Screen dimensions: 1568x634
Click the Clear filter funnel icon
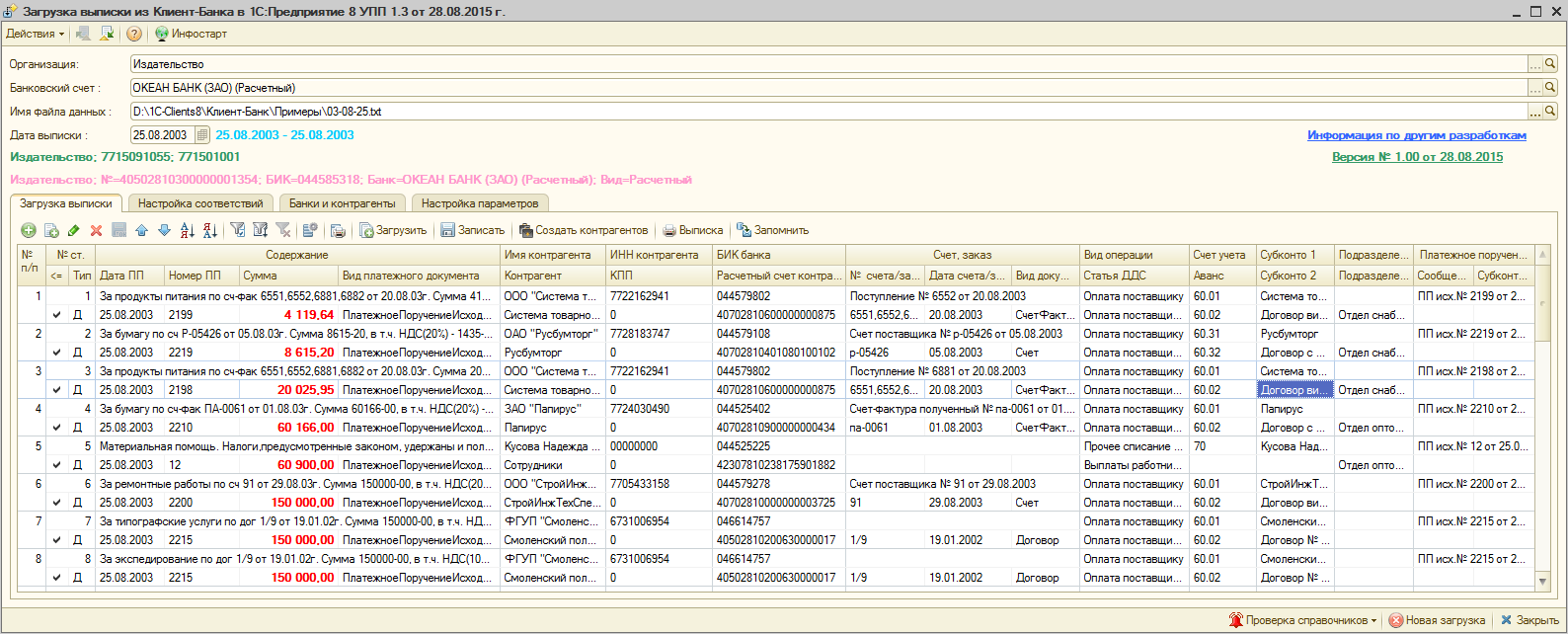282,230
